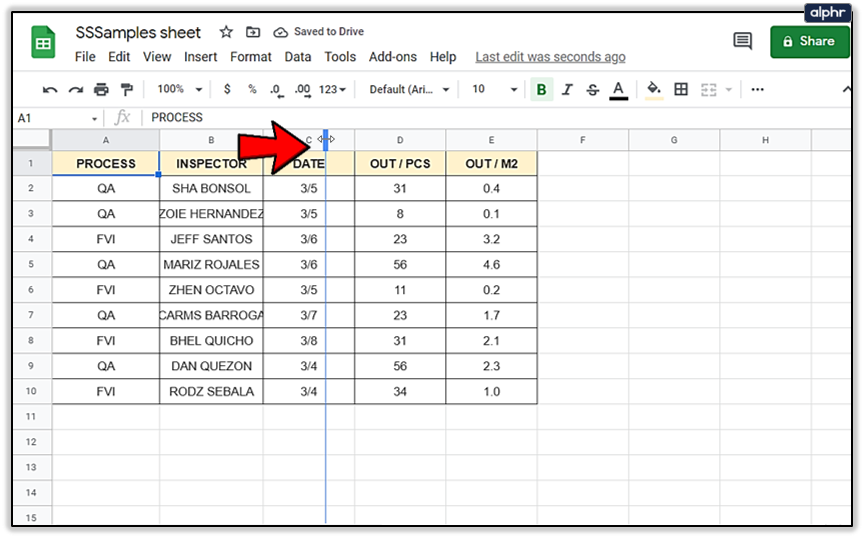Viewport: 864px width, 538px height.
Task: Select the Paint format tool
Action: 126,90
